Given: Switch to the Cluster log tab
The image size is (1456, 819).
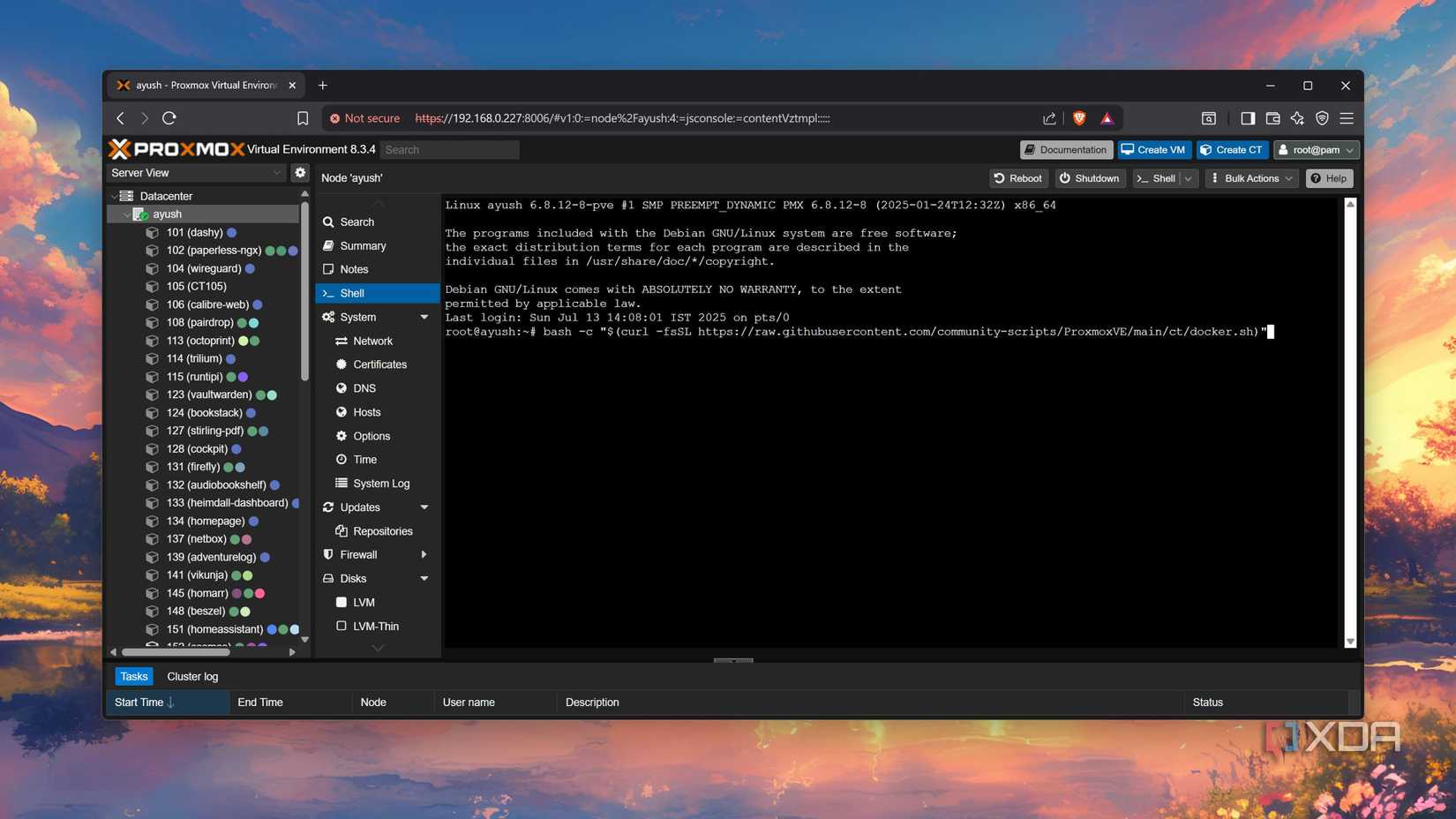Looking at the screenshot, I should click(192, 676).
